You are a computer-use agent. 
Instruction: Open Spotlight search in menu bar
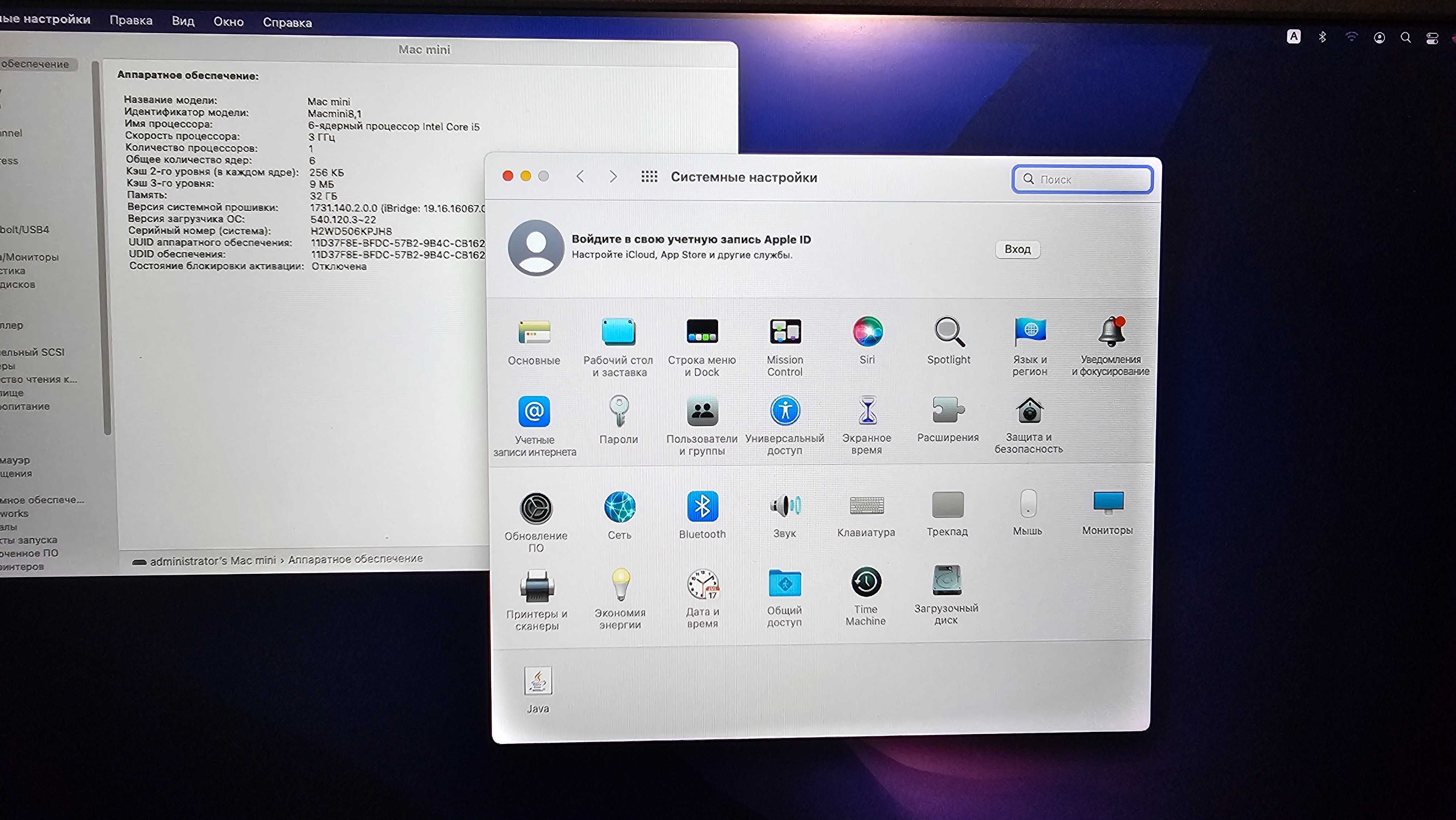pyautogui.click(x=1406, y=38)
